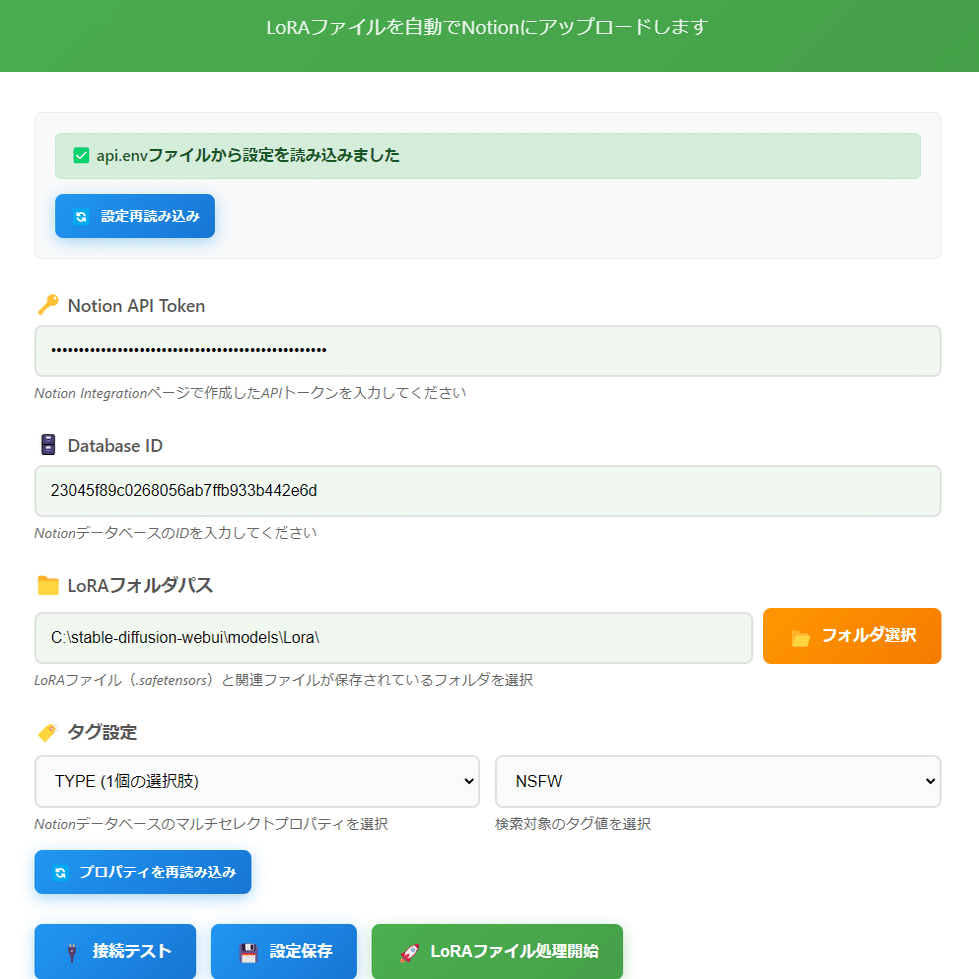The image size is (979, 979).
Task: Click the タグ設定 section label
Action: click(x=102, y=732)
